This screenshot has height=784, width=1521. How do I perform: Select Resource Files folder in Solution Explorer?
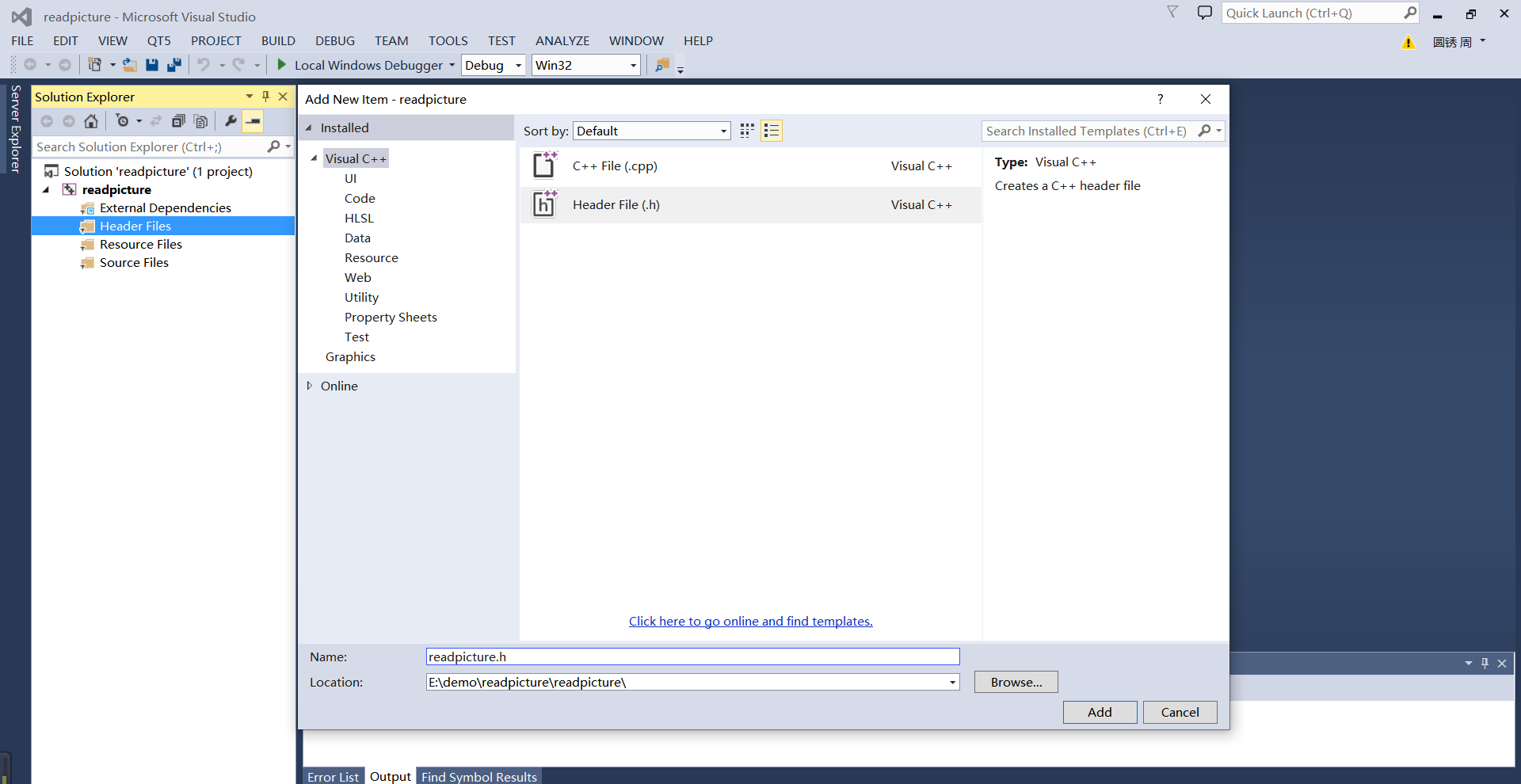coord(140,244)
